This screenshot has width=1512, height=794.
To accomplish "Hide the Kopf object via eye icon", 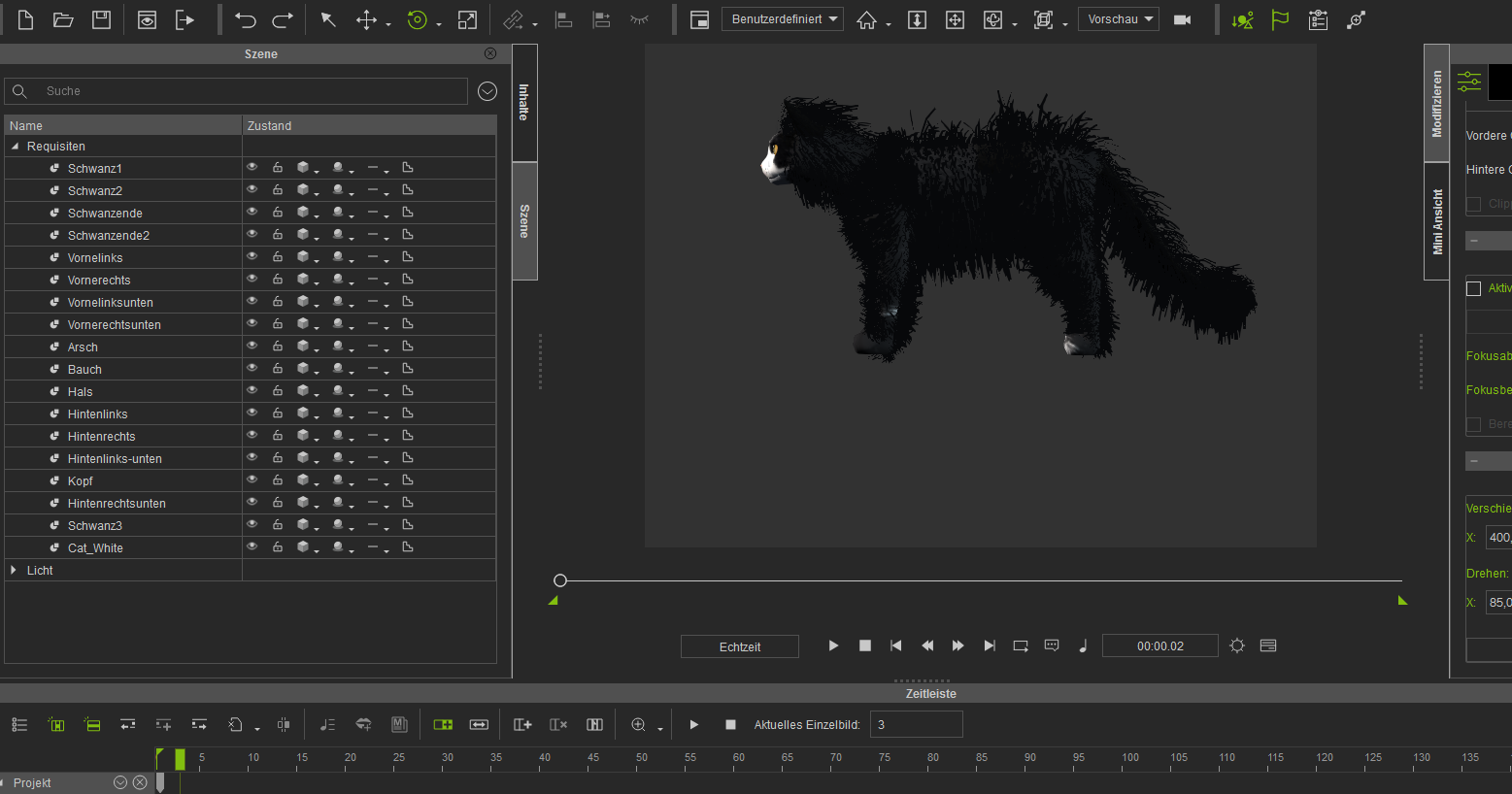I will click(x=252, y=480).
